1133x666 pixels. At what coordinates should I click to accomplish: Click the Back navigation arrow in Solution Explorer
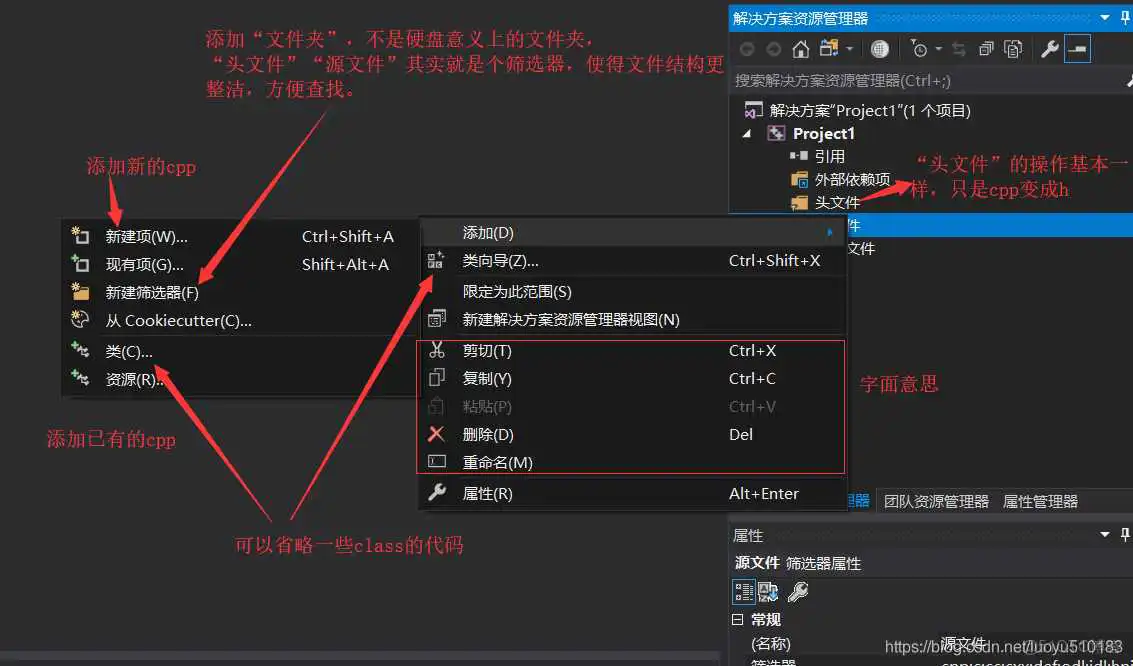coord(745,48)
